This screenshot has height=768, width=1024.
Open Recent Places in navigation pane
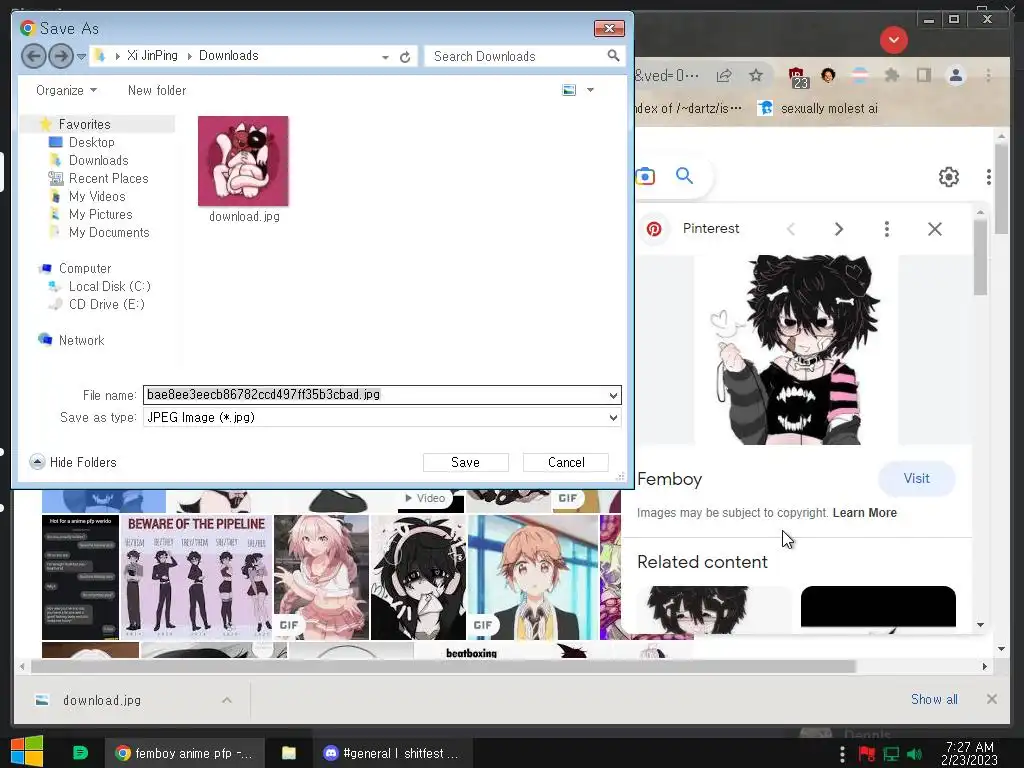[108, 178]
